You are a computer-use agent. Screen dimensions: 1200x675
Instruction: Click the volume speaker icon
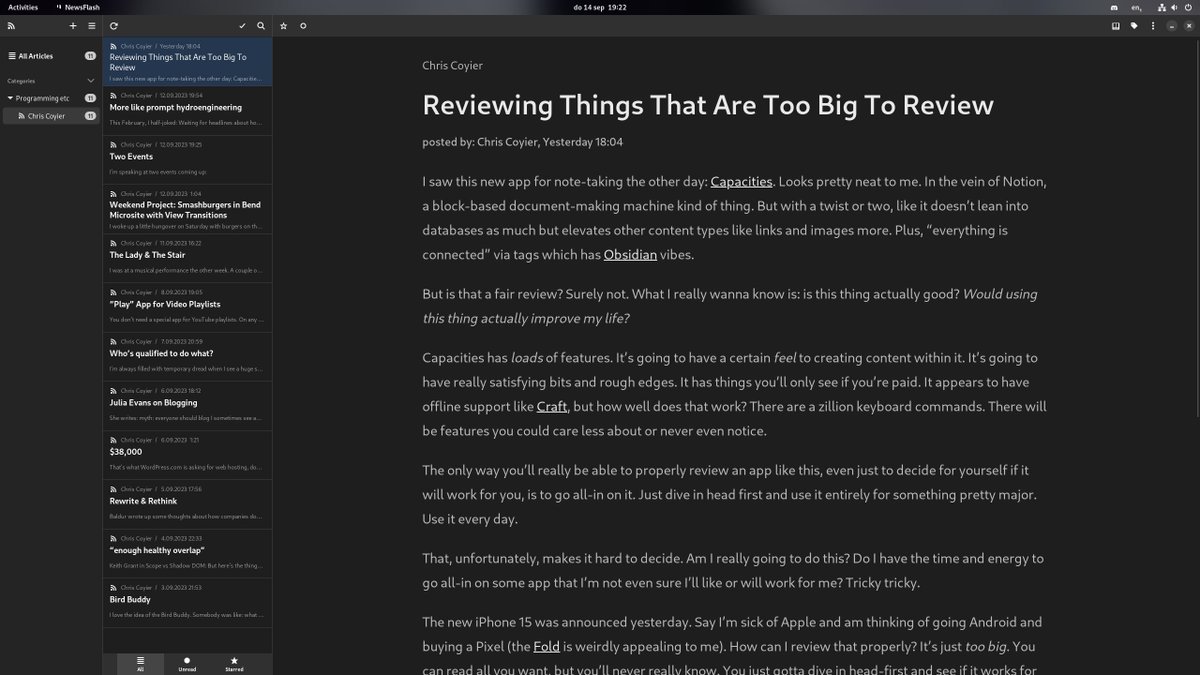coord(1172,7)
